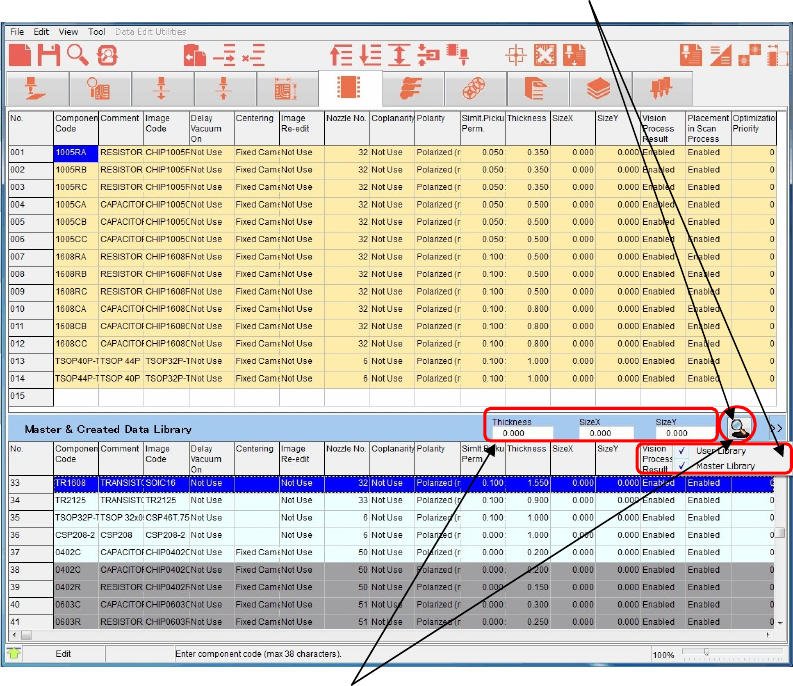Open the component data tab with film-strip icon

tap(349, 90)
